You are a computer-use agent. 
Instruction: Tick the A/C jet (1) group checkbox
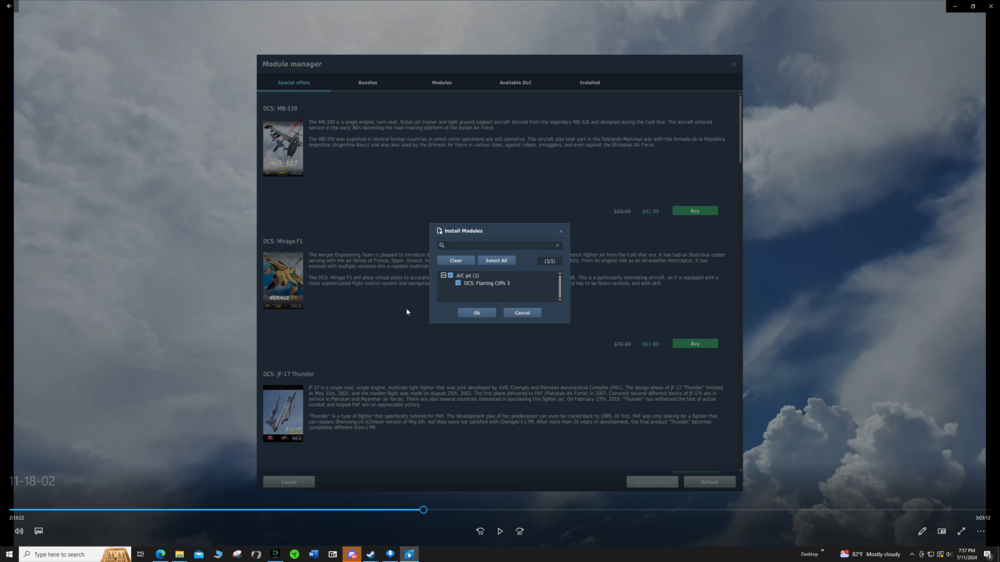[x=450, y=276]
